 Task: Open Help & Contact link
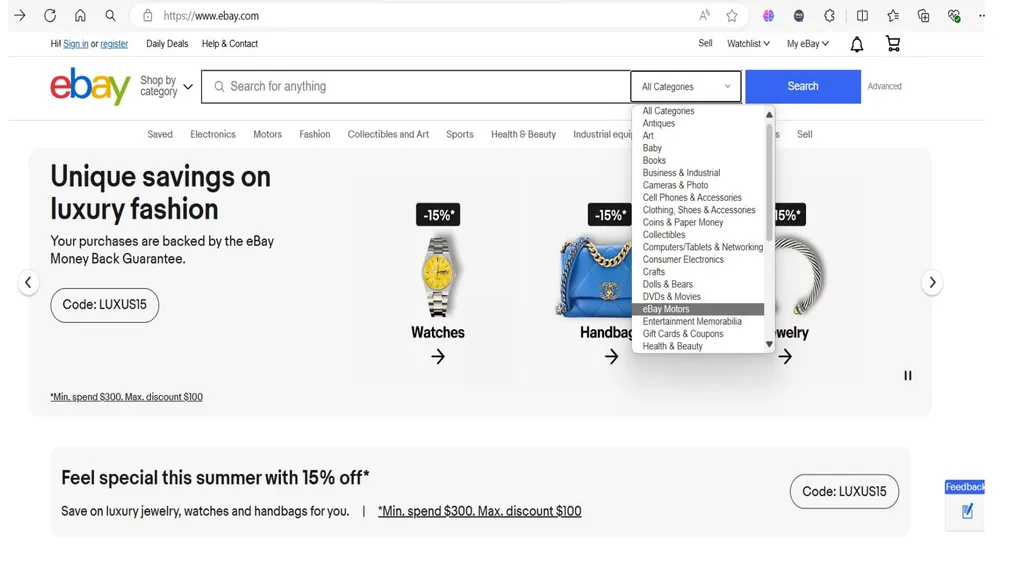coord(230,44)
